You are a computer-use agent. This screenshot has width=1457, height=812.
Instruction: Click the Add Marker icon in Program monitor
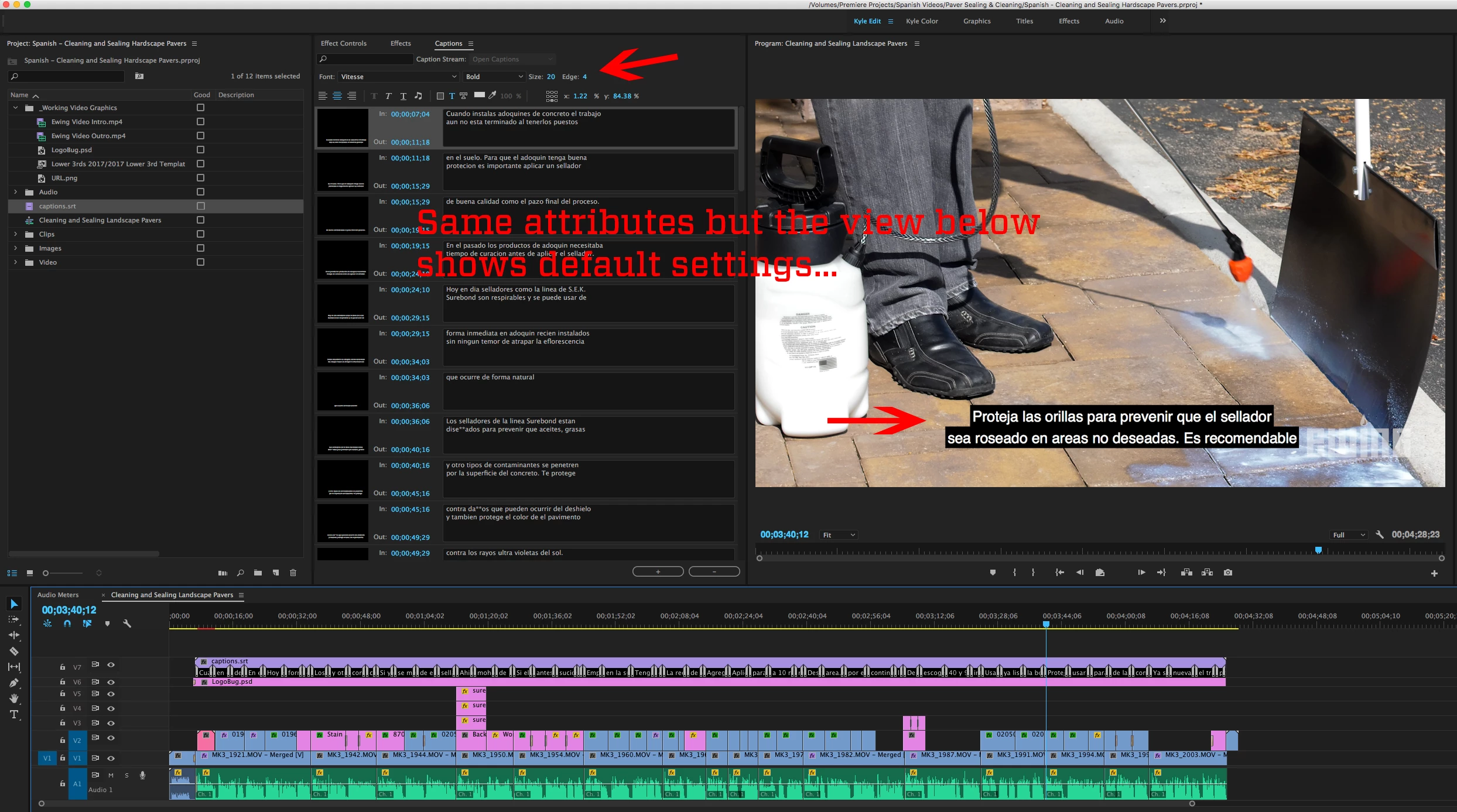(993, 573)
